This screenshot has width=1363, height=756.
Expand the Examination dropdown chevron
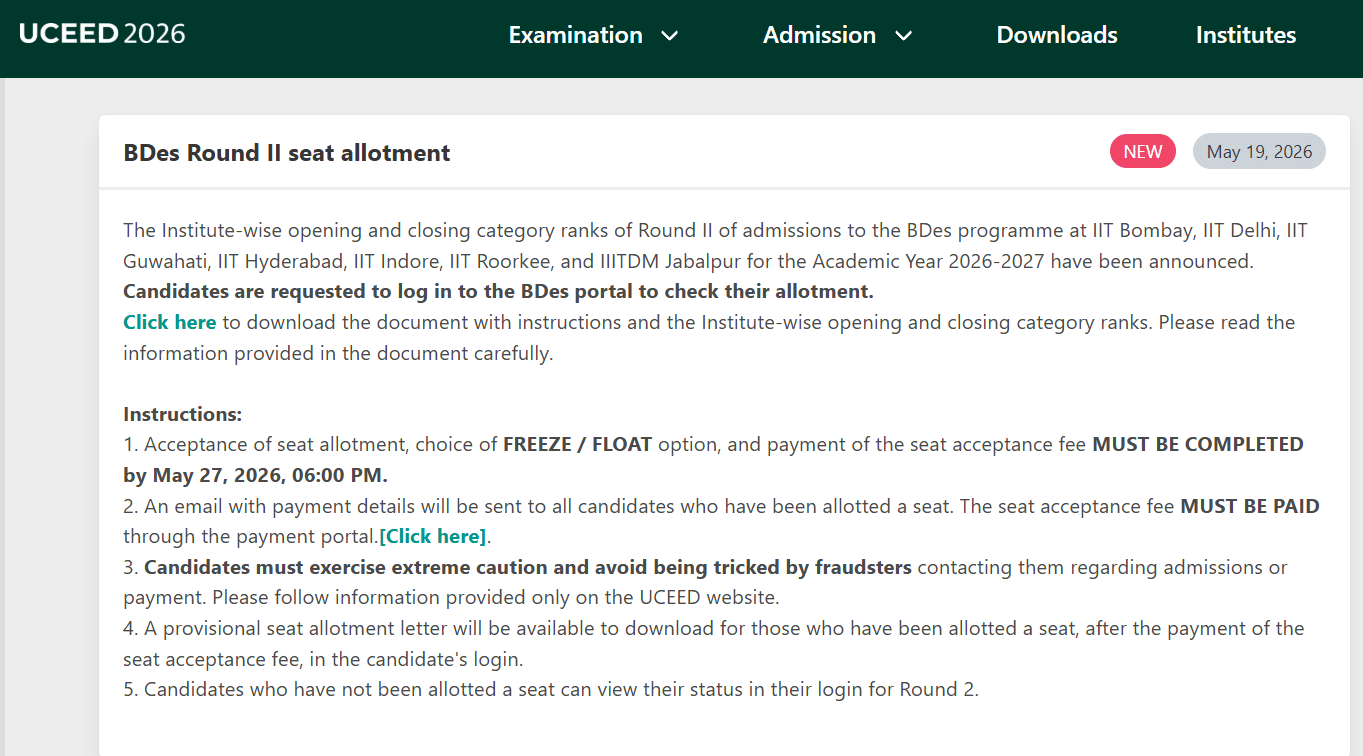pyautogui.click(x=670, y=36)
